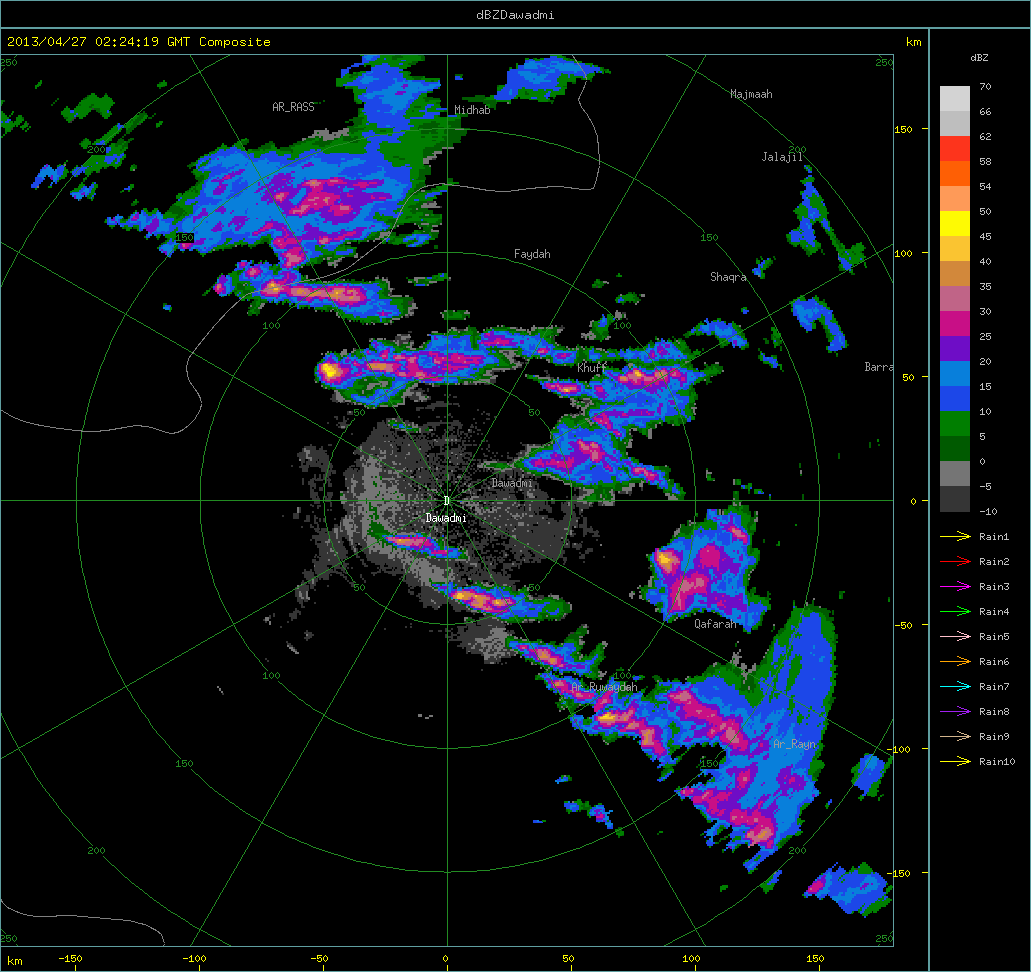
Task: Click the dBZ heading above the color scale
Action: click(979, 58)
